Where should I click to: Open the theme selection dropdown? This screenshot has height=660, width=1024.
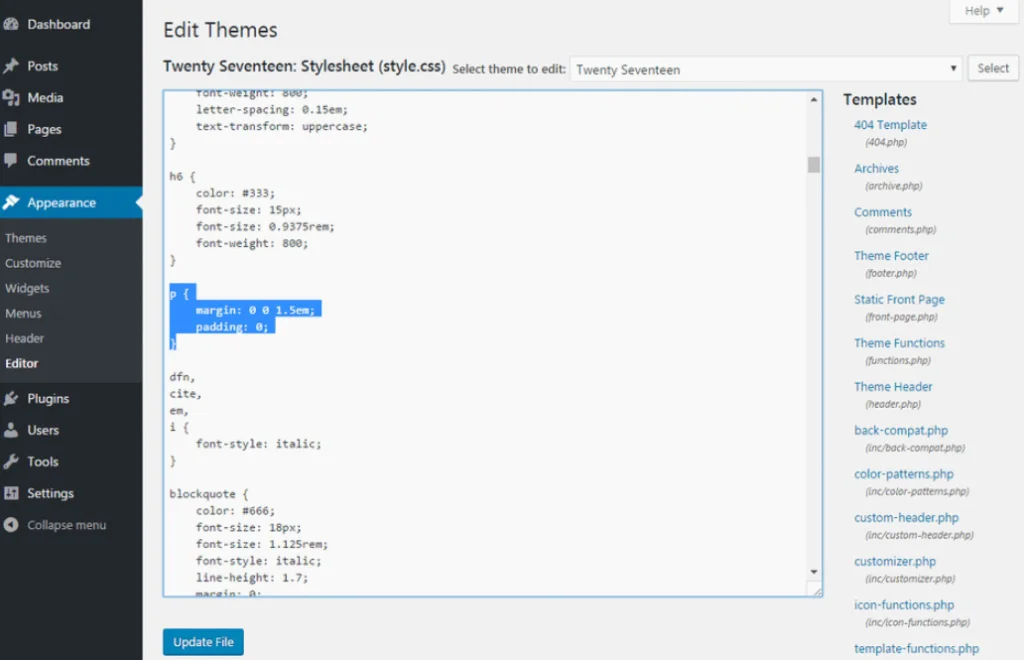click(x=766, y=69)
